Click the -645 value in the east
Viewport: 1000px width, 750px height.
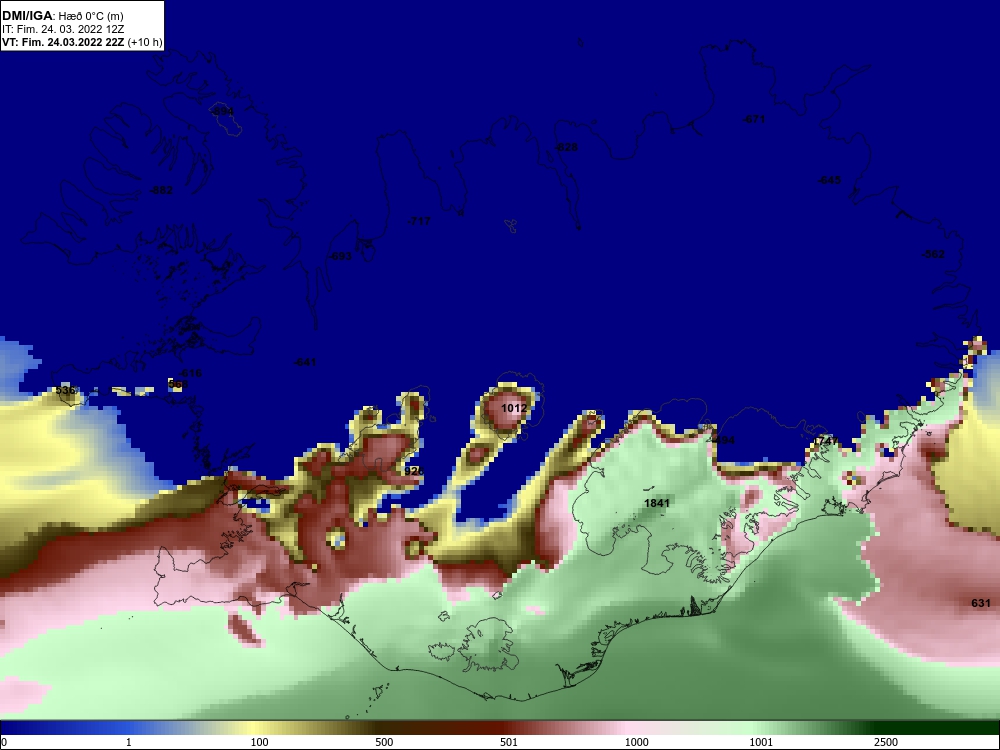click(x=829, y=180)
